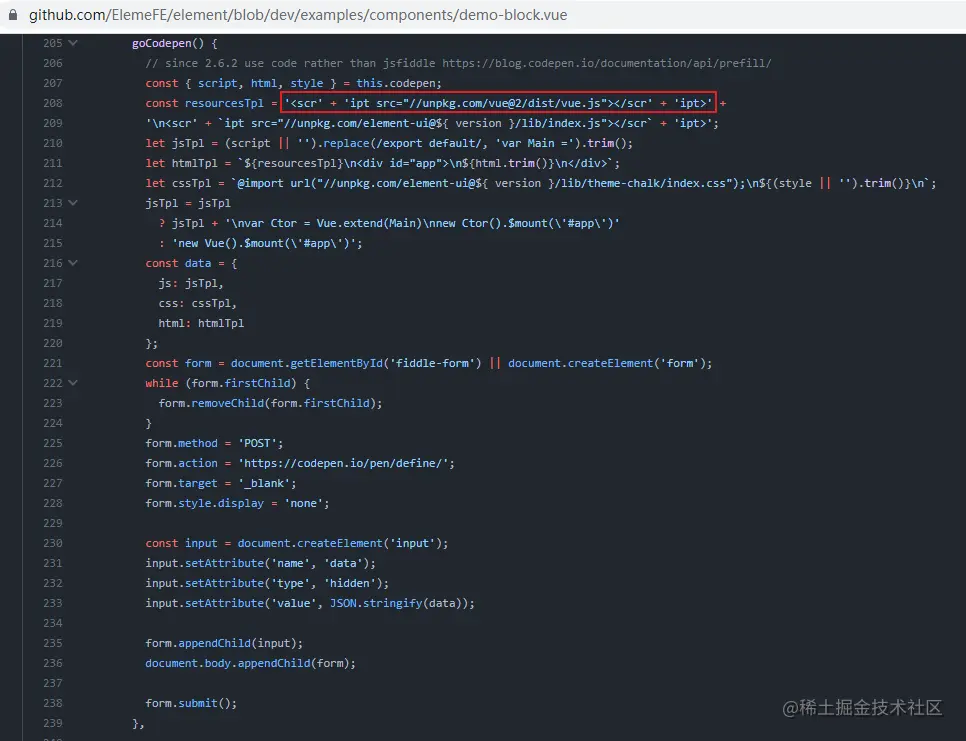The width and height of the screenshot is (966, 741).
Task: Click 'JSON.stringify' on line 233
Action: (x=376, y=603)
